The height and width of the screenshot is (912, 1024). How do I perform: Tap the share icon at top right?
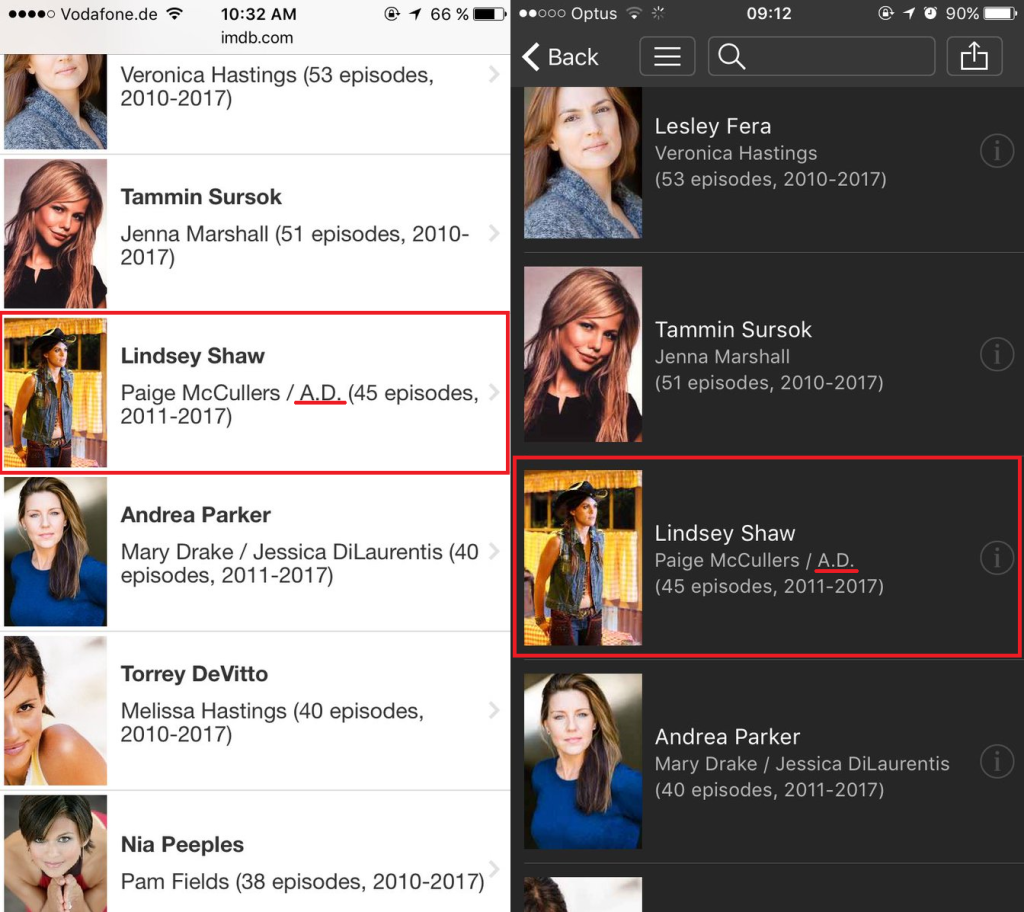974,56
